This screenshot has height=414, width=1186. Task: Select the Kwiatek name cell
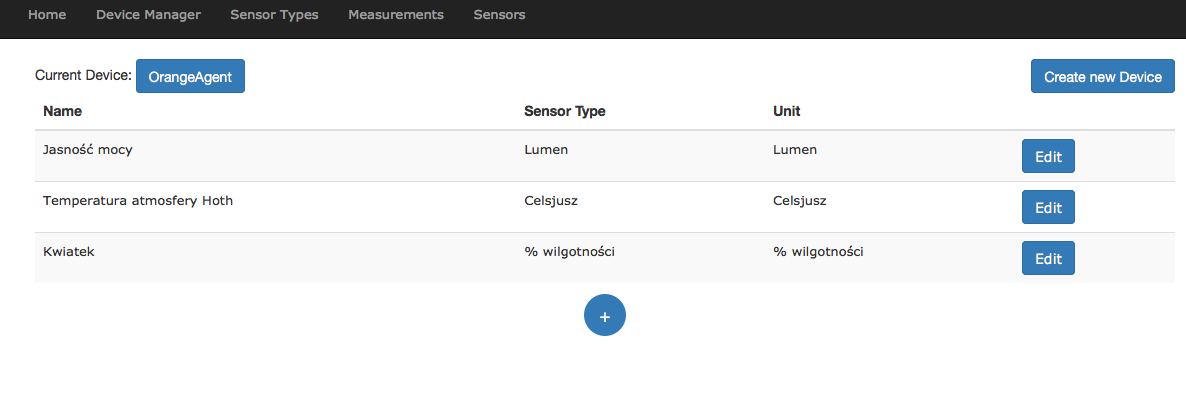[x=69, y=252]
